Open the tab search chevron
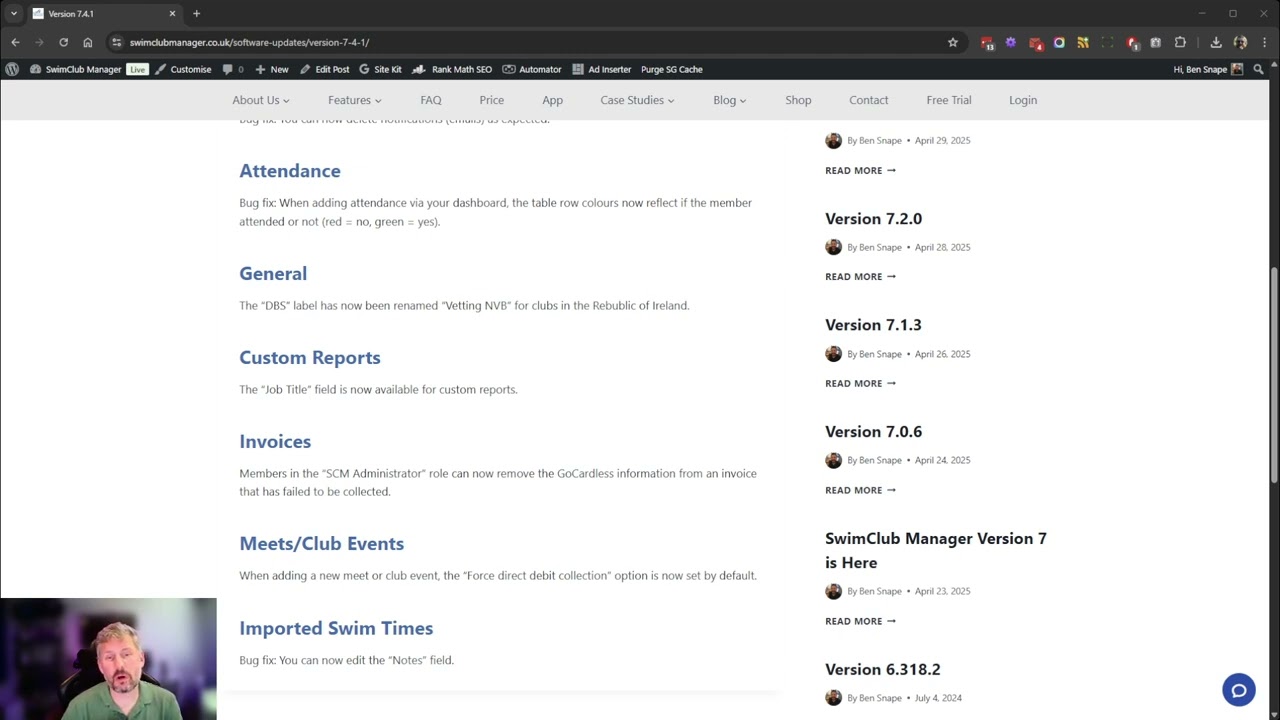 click(13, 13)
